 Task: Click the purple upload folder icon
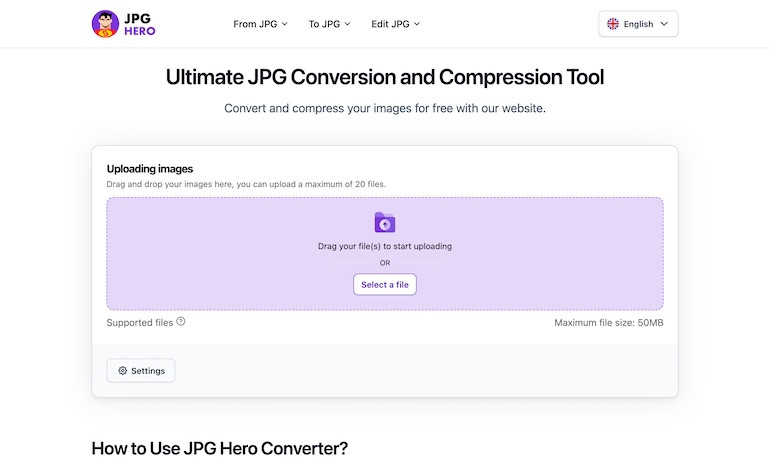click(x=385, y=222)
